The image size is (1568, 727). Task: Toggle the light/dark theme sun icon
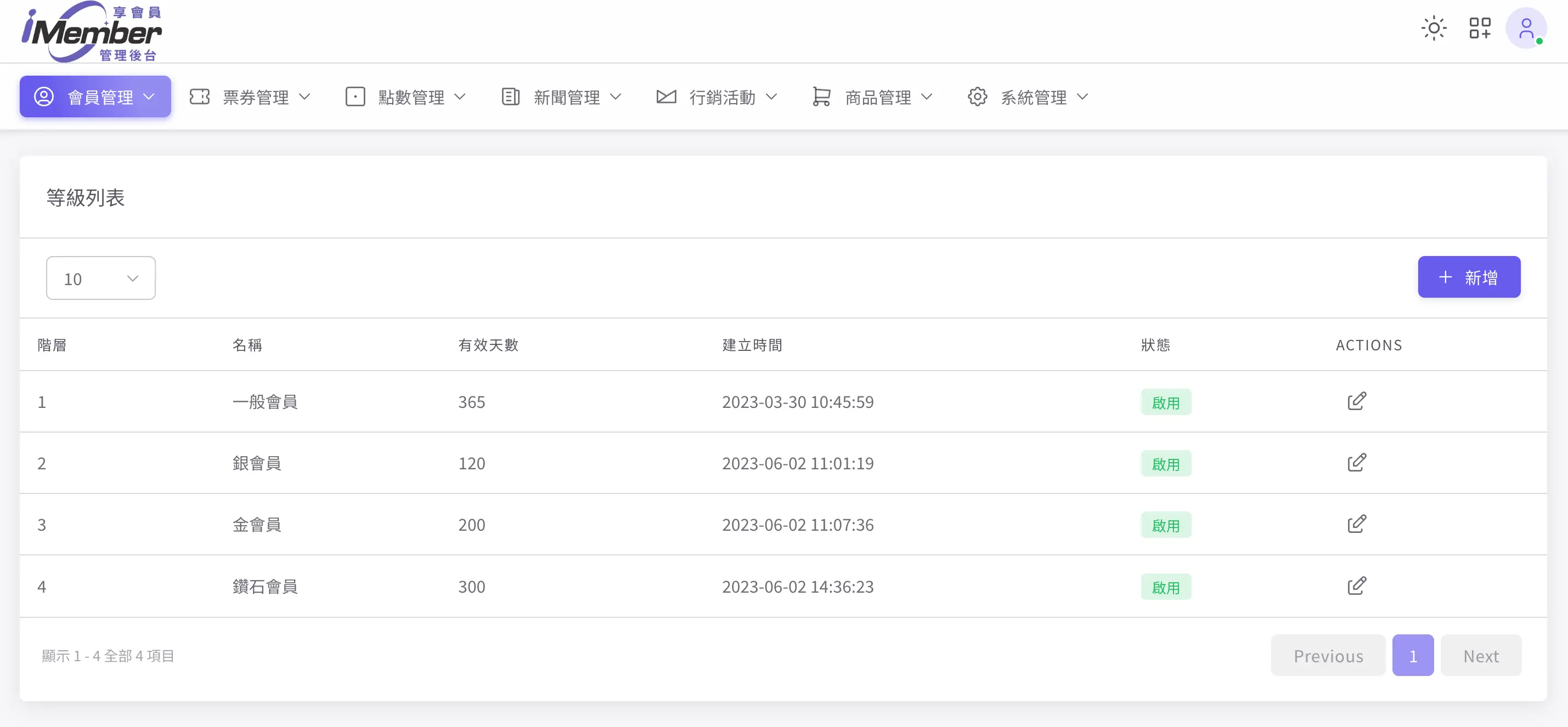pyautogui.click(x=1434, y=28)
